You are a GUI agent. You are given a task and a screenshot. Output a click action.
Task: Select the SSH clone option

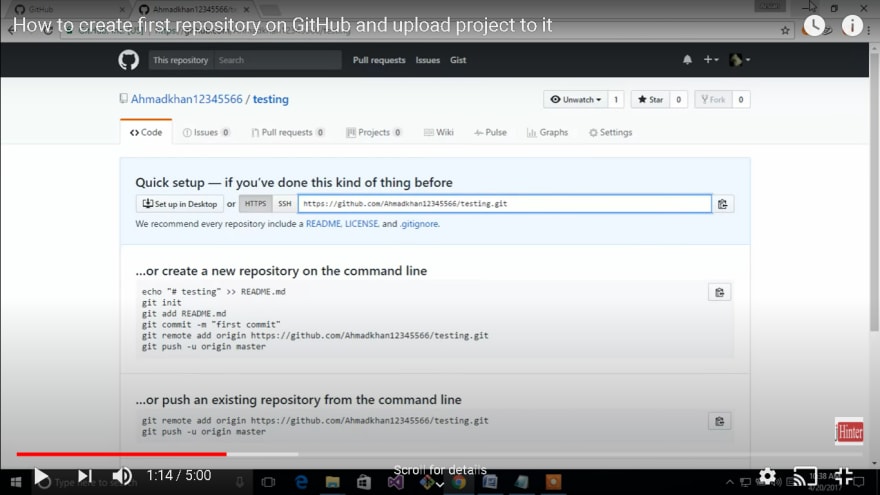285,204
